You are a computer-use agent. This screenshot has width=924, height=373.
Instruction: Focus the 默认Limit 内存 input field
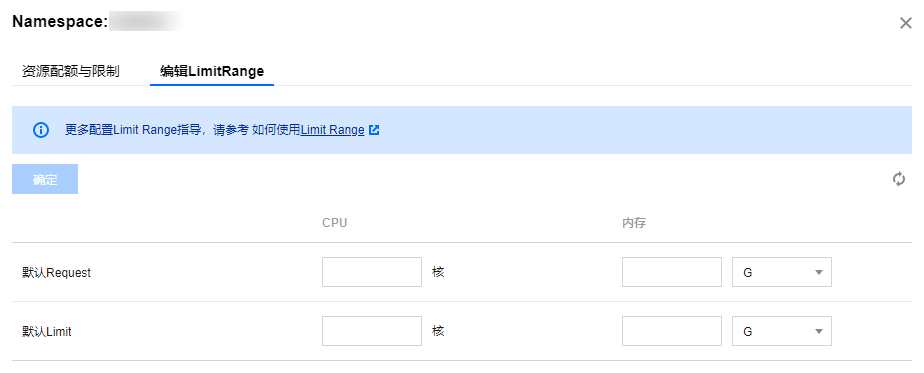tap(672, 331)
